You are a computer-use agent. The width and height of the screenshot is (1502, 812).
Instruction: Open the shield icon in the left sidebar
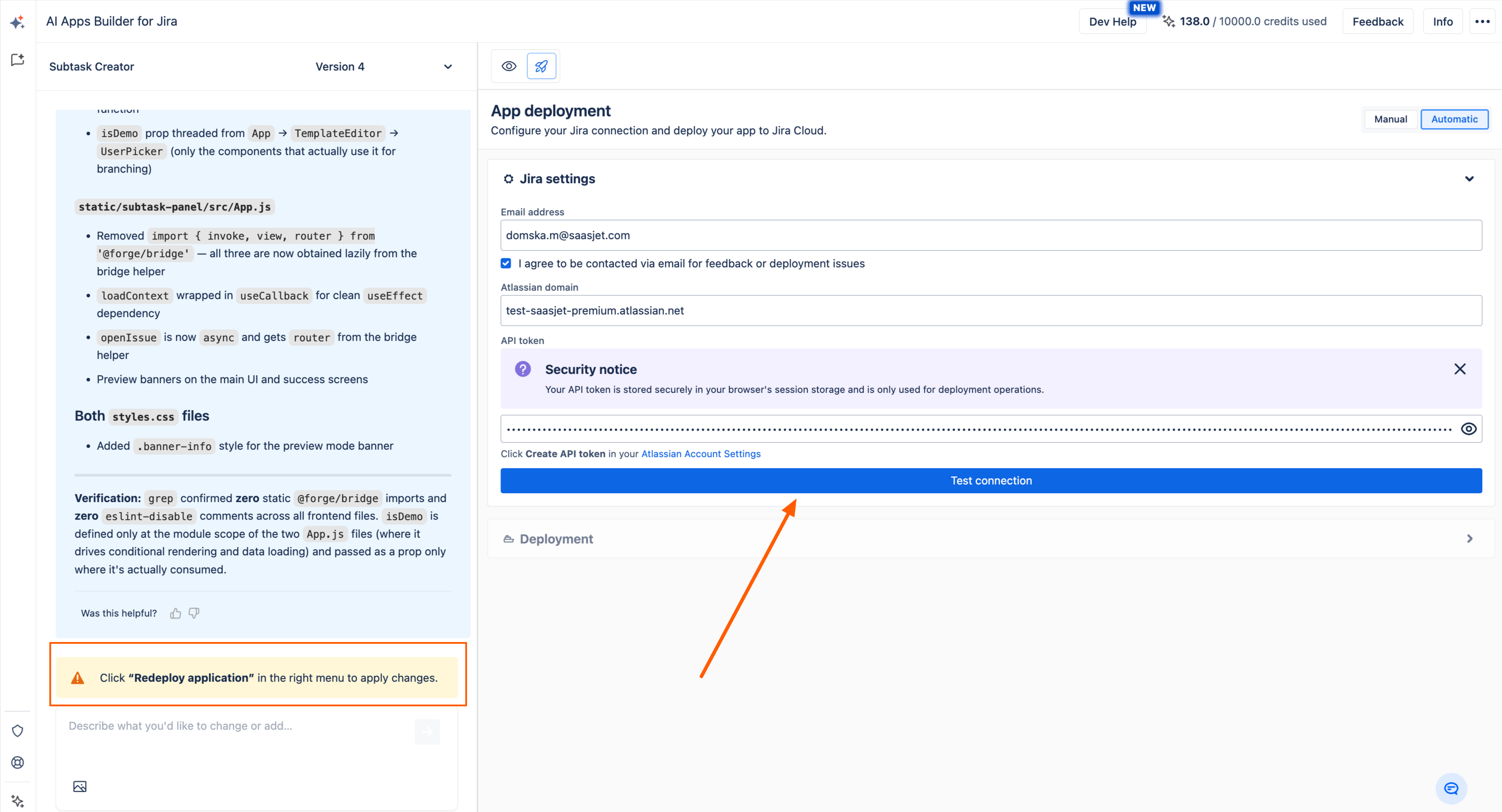pyautogui.click(x=18, y=731)
